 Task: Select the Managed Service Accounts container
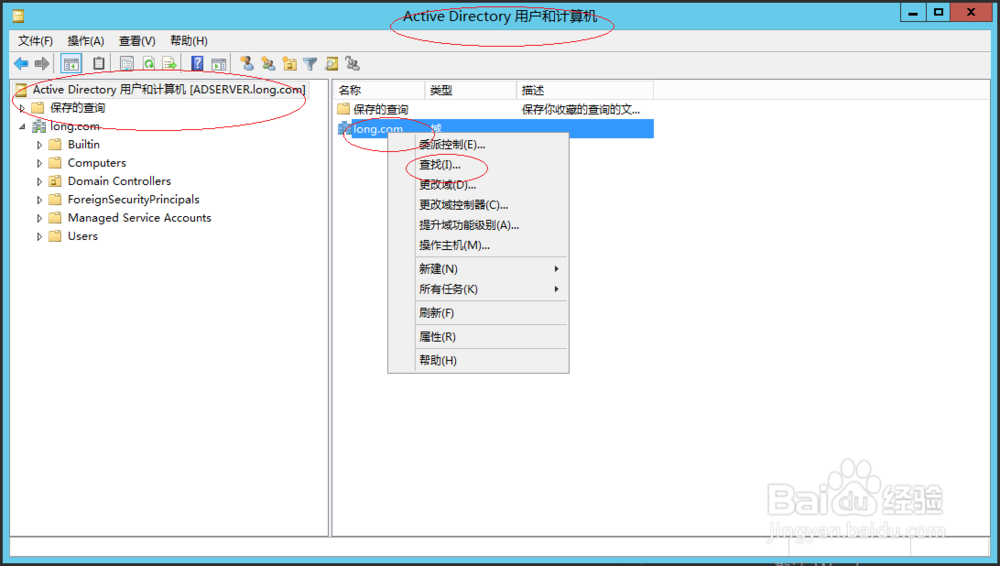click(x=139, y=218)
